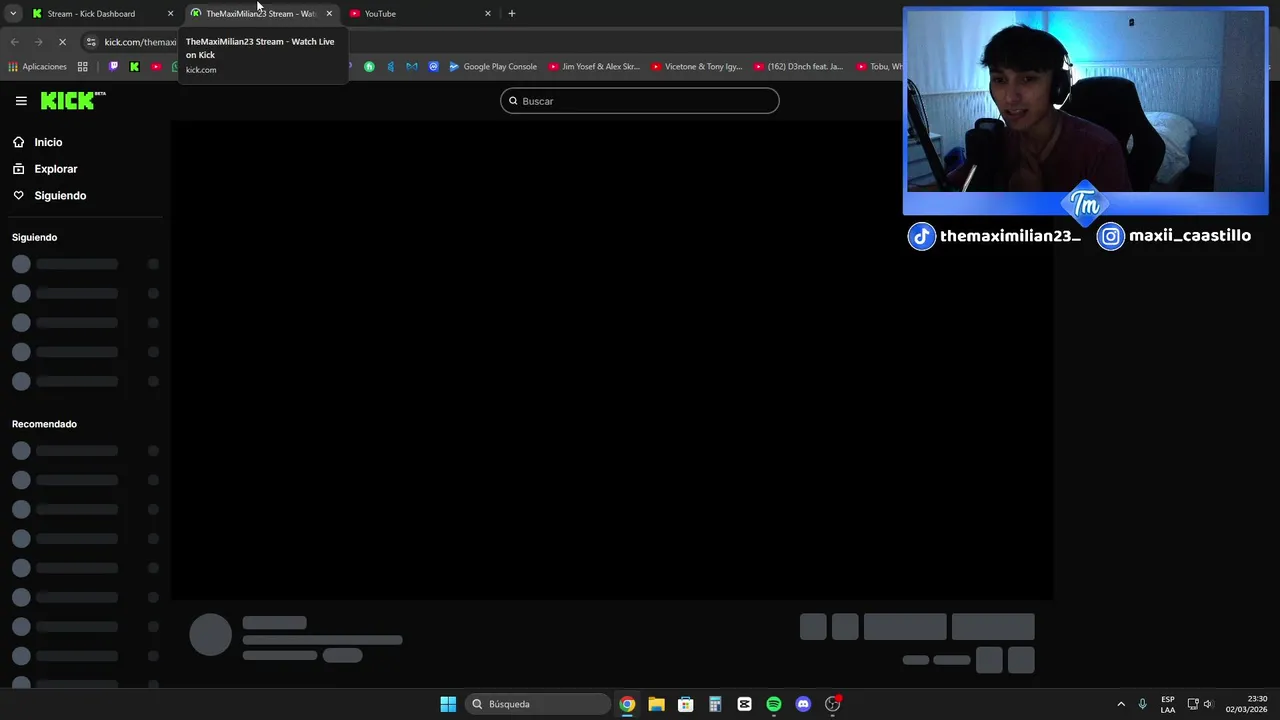Open the (162) D3nch feat. bookmark

799,67
